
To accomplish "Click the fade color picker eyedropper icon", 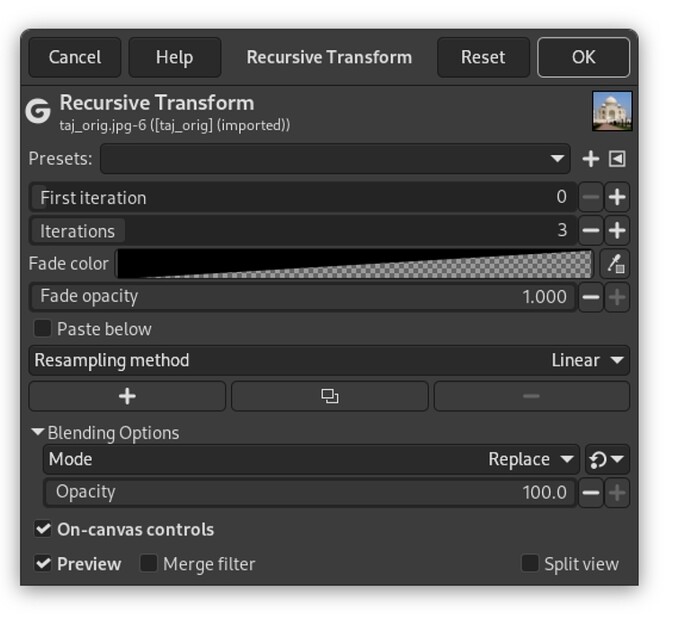I will (x=616, y=265).
